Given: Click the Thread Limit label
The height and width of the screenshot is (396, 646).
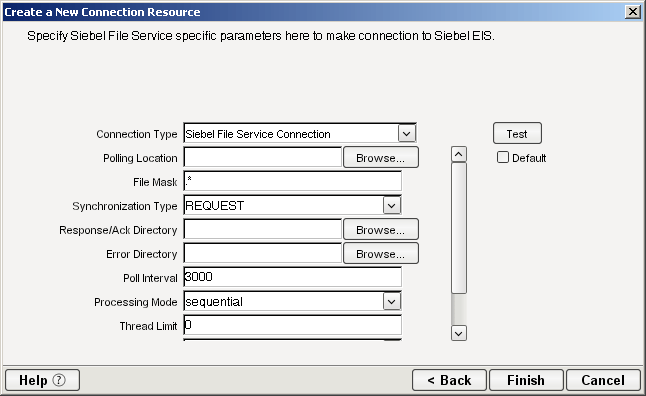Looking at the screenshot, I should click(148, 326).
